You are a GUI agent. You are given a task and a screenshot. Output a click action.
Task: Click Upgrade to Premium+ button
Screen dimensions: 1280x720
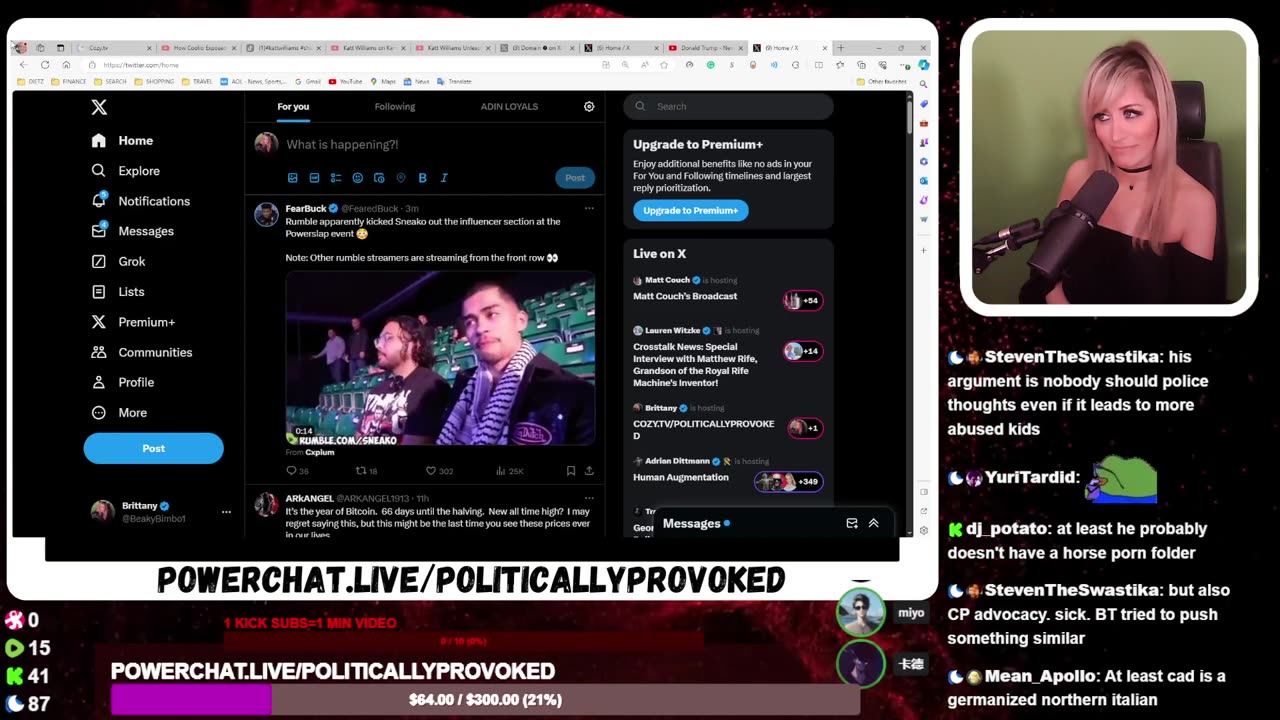coord(690,210)
